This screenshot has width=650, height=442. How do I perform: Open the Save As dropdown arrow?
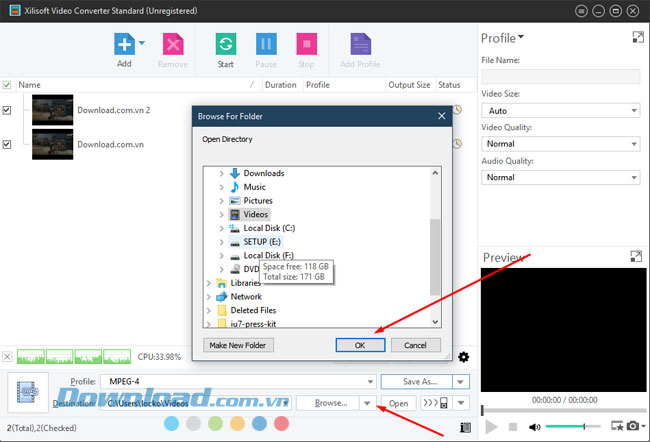461,381
